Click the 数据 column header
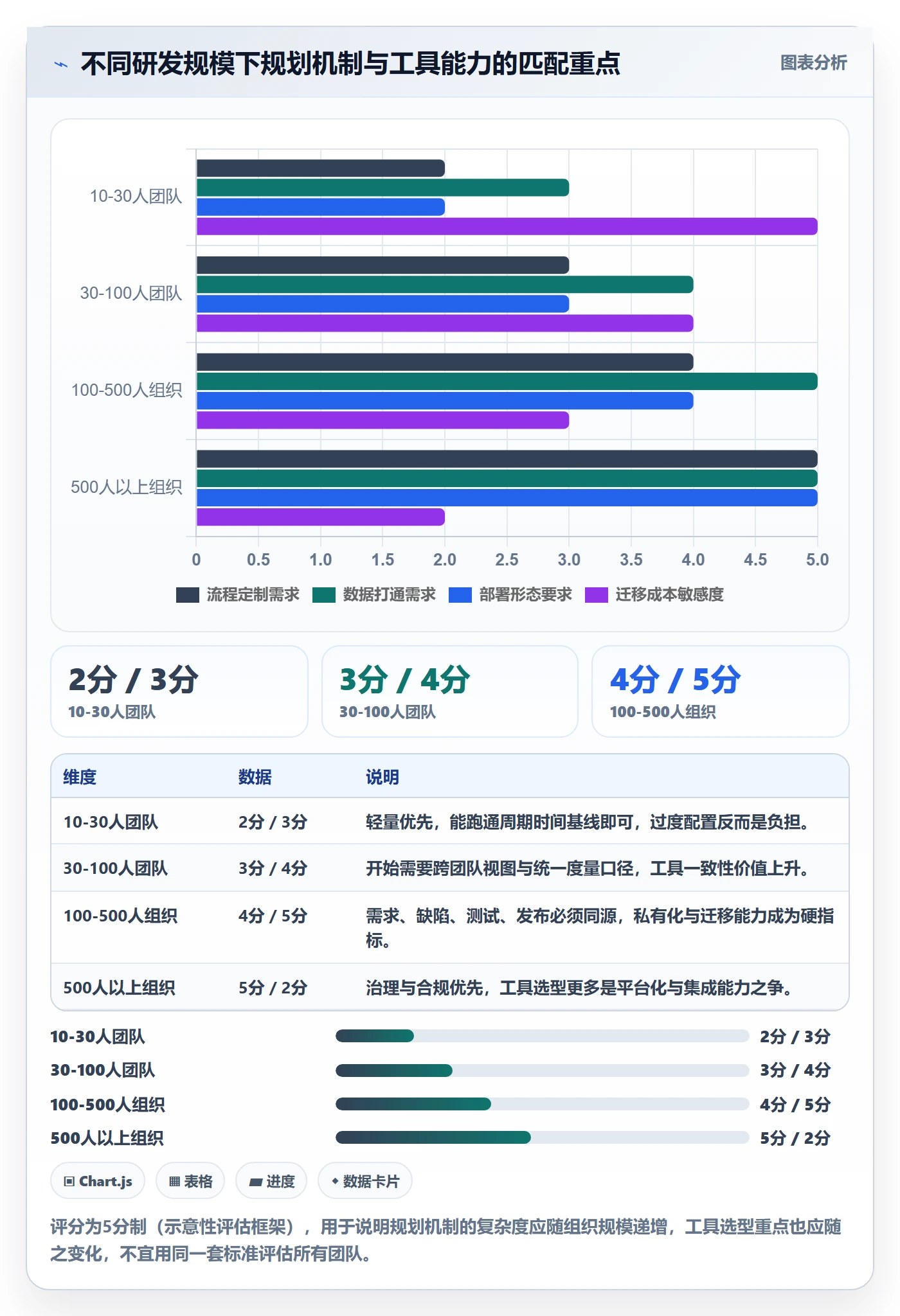 pos(255,777)
